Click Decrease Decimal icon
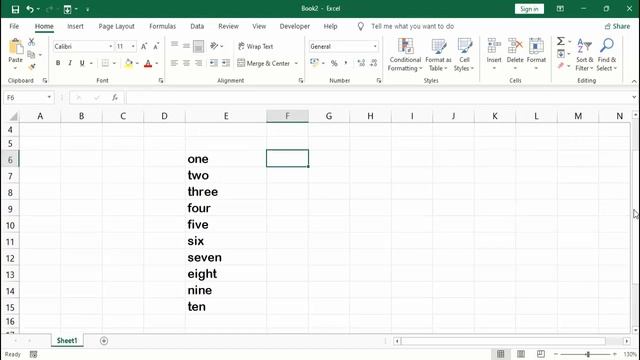Image resolution: width=640 pixels, height=360 pixels. click(374, 63)
